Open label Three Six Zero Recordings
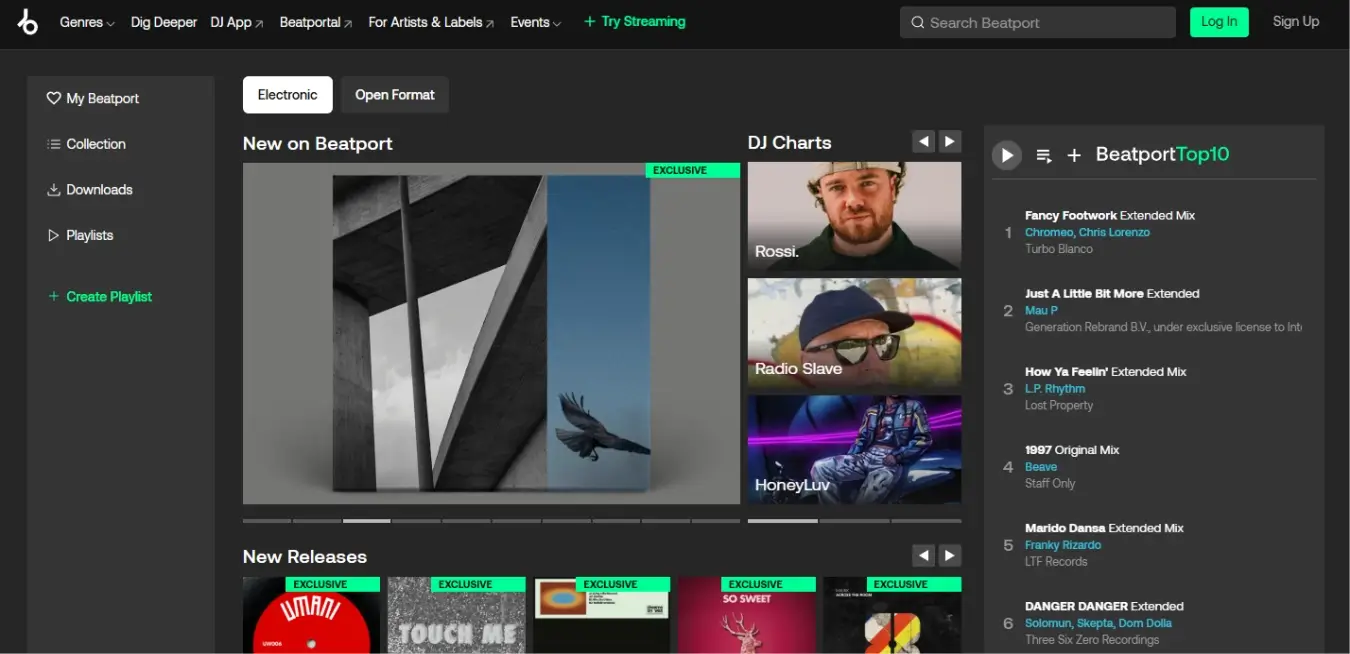 point(1092,639)
